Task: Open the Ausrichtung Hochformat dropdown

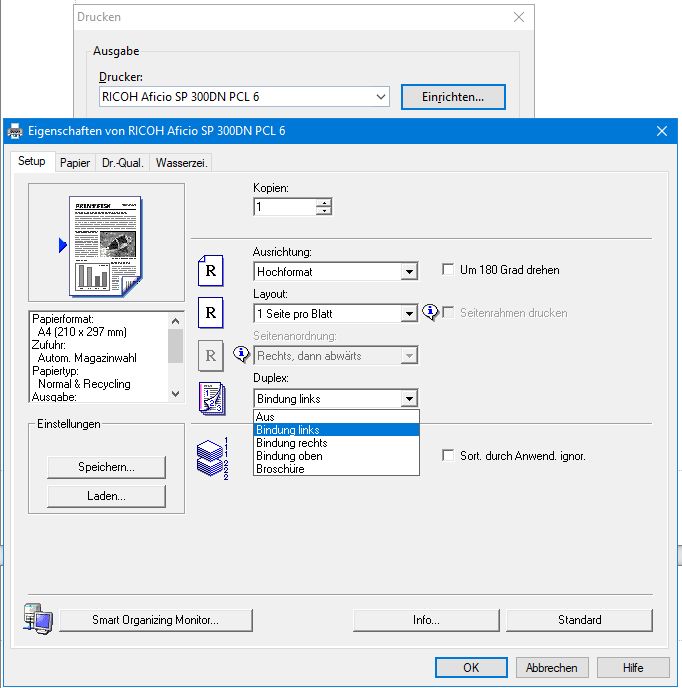Action: click(335, 271)
